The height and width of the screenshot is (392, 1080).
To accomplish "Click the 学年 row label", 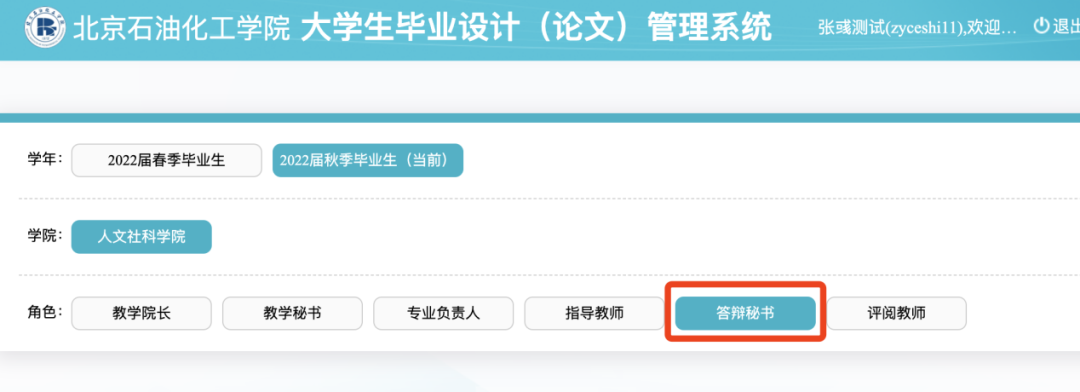I will click(x=45, y=159).
